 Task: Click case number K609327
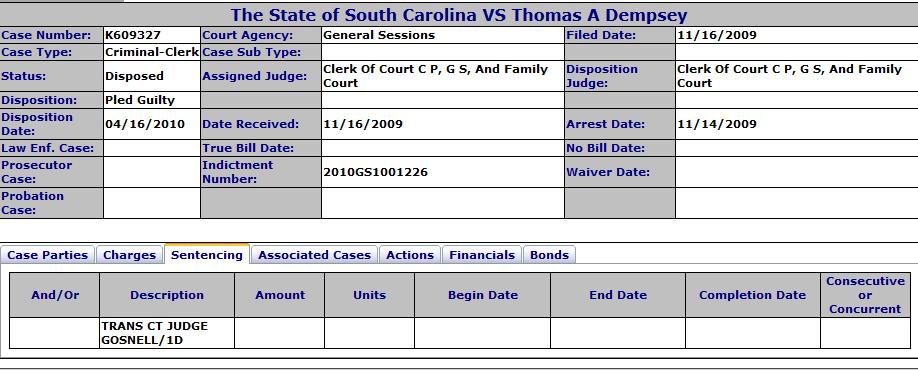coord(133,35)
